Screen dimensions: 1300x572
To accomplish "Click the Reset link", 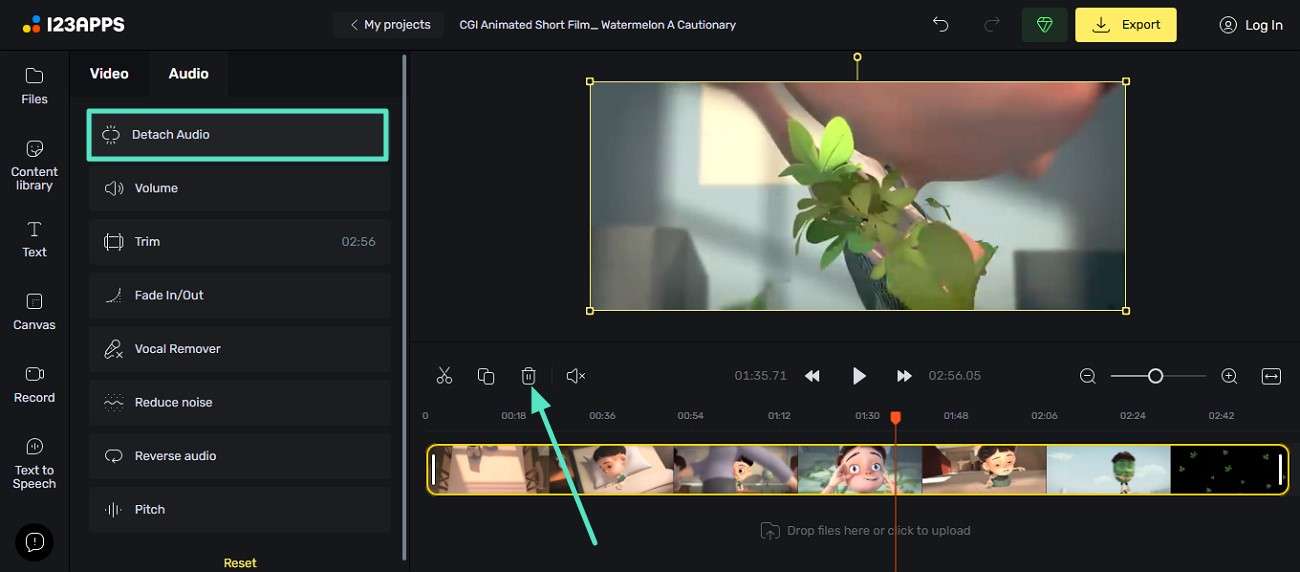I will click(240, 563).
